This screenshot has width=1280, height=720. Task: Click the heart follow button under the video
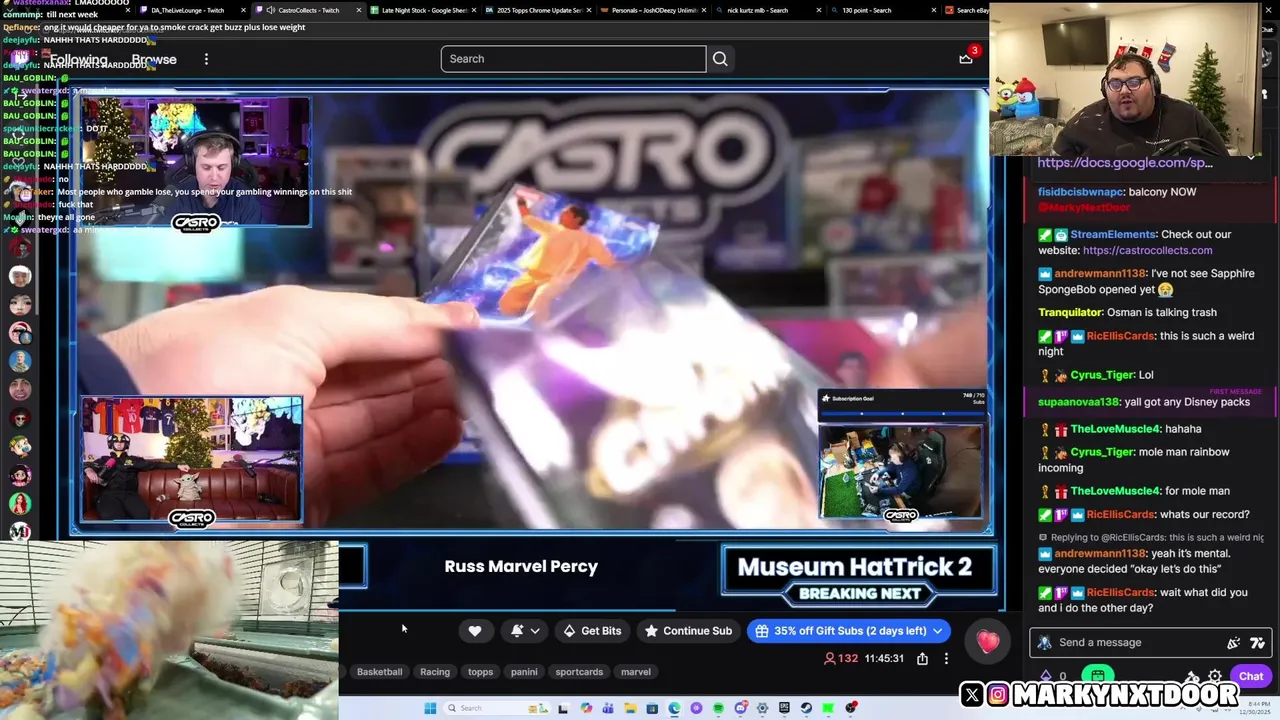click(475, 631)
